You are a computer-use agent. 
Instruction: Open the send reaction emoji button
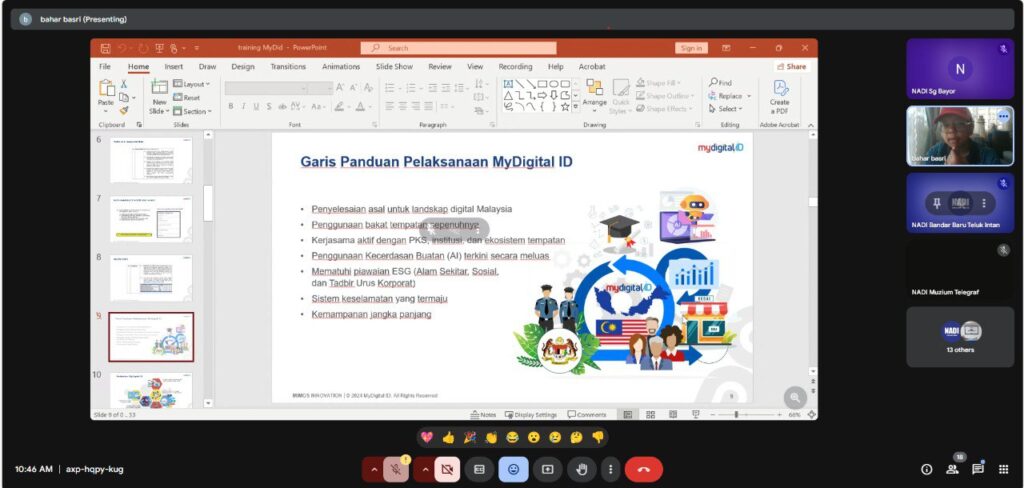513,468
